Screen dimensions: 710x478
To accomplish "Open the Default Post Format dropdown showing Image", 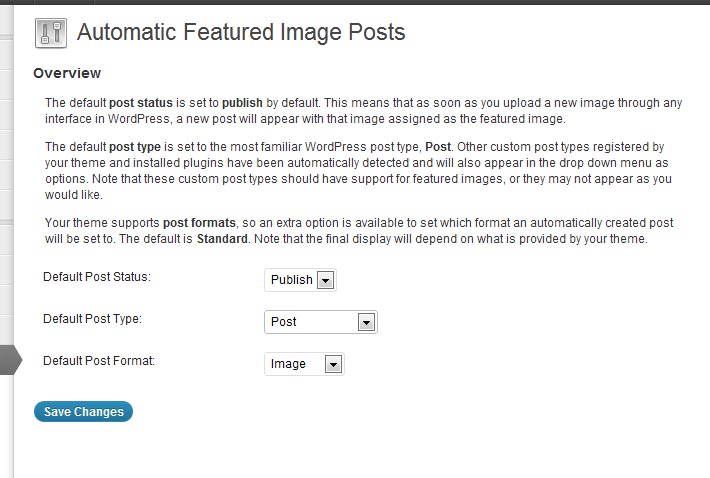I will [x=304, y=364].
